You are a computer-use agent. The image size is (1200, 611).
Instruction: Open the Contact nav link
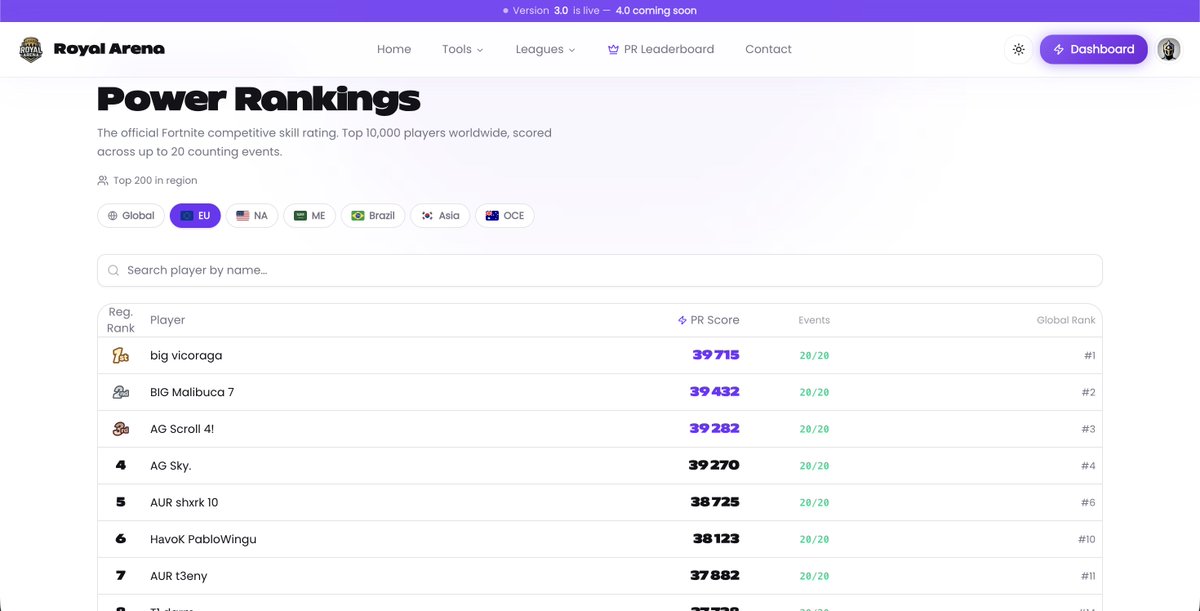pos(768,49)
